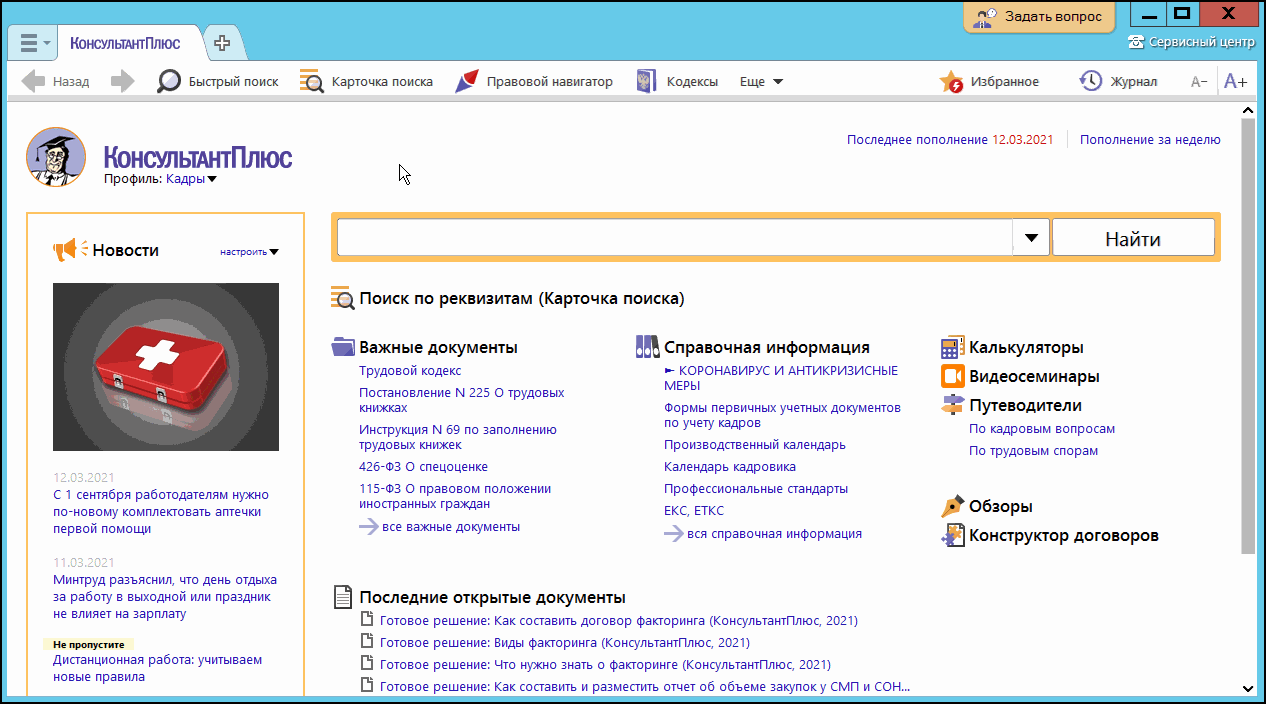The height and width of the screenshot is (704, 1266).
Task: Decrease font size with A− icon
Action: tap(1199, 82)
